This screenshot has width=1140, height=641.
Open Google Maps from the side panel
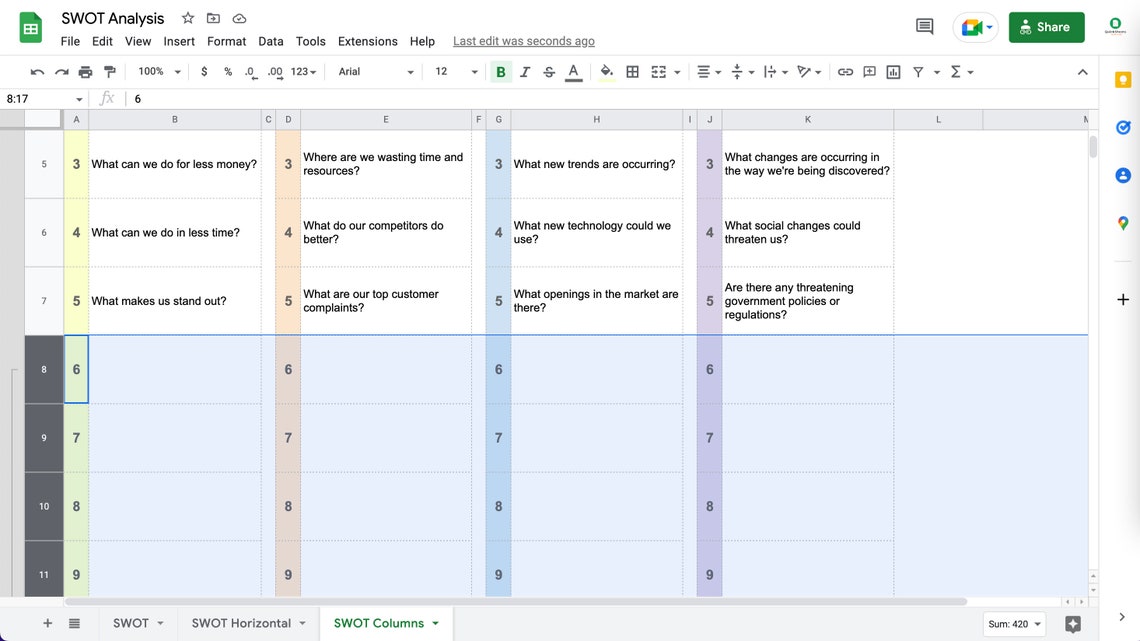click(1122, 223)
